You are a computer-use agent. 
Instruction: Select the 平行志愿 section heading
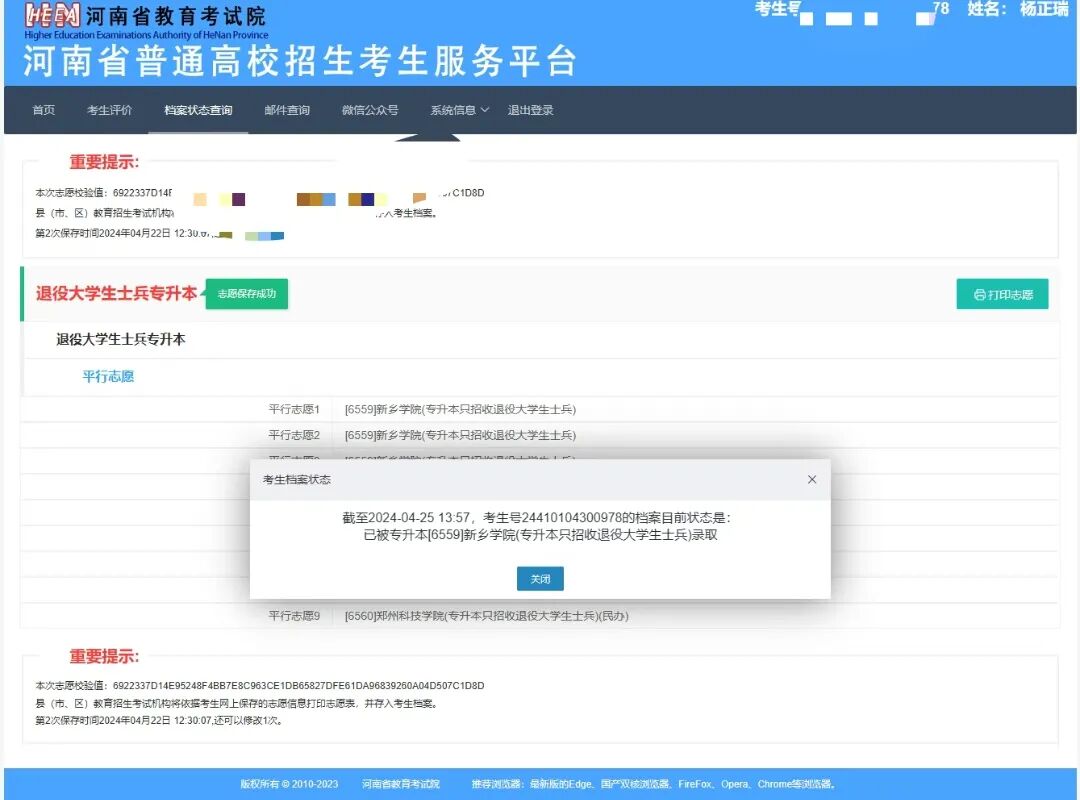tap(108, 377)
